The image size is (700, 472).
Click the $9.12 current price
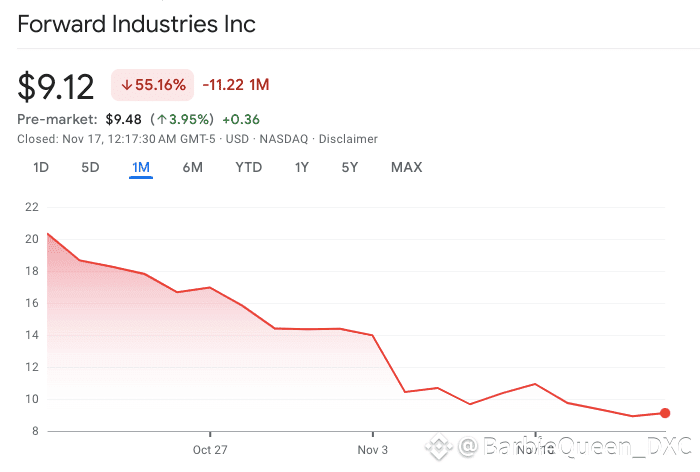56,86
